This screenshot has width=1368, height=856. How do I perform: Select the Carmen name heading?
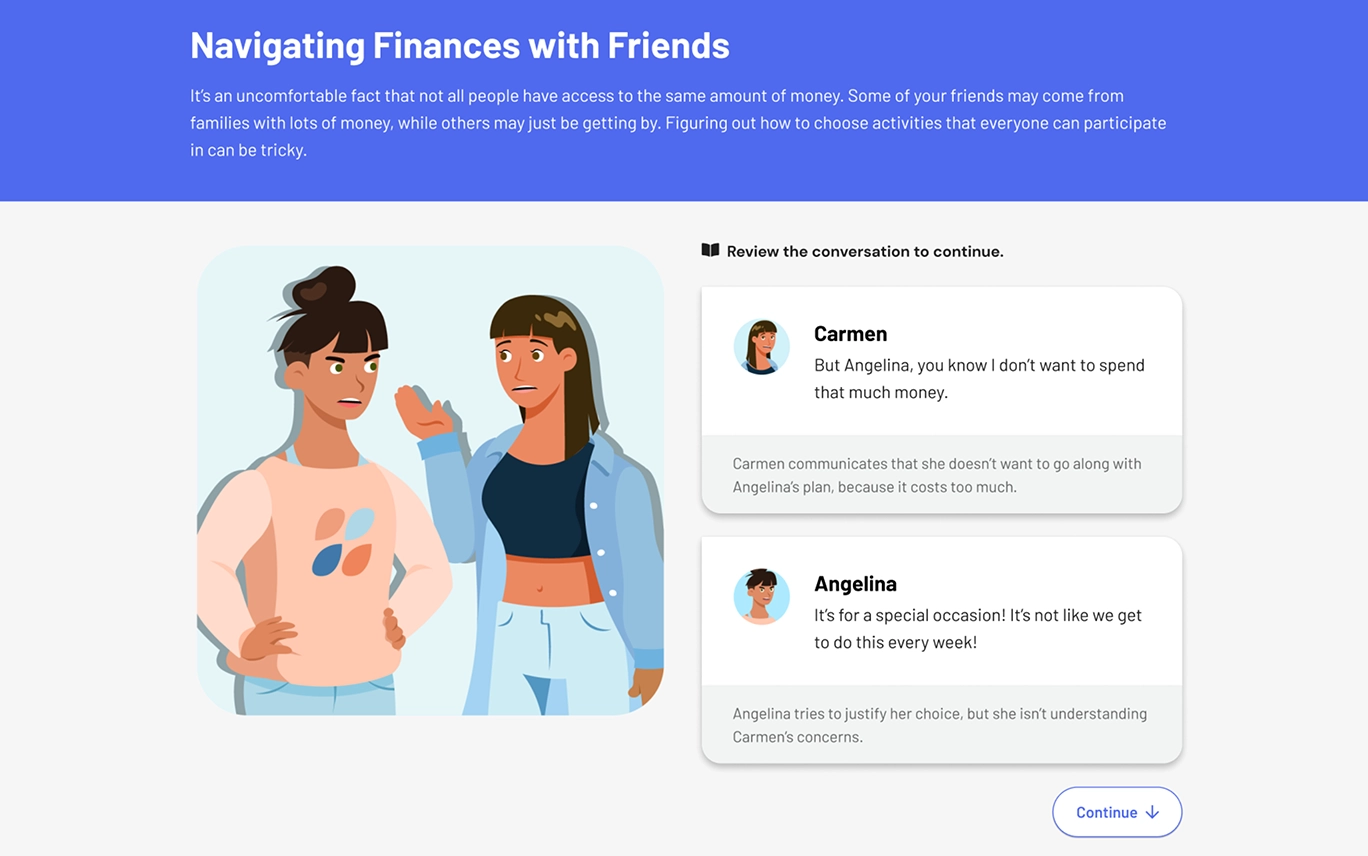(x=850, y=334)
